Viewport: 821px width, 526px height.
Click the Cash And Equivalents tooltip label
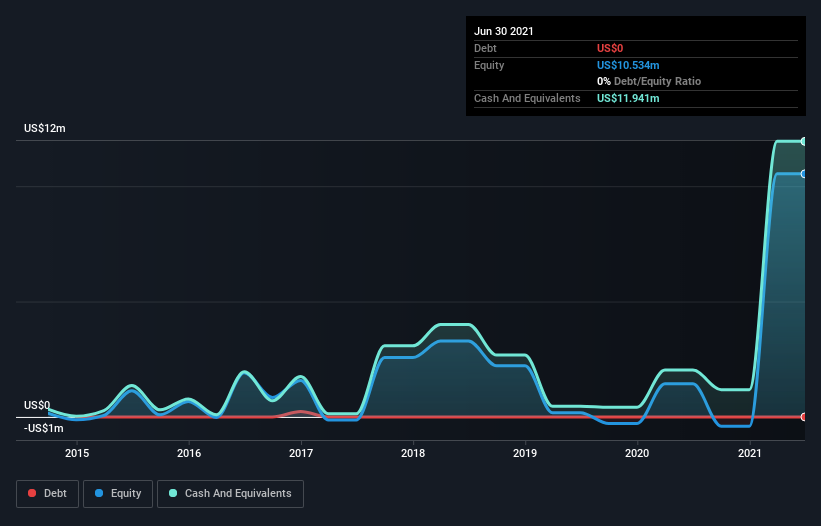pyautogui.click(x=527, y=98)
